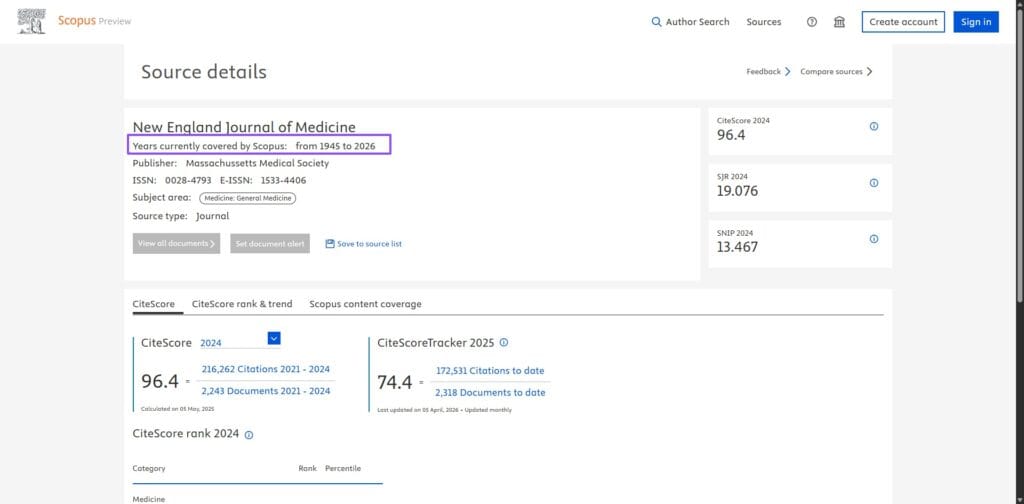Click the years covered from 1945 to 2026 text
Image resolution: width=1024 pixels, height=504 pixels.
[336, 146]
